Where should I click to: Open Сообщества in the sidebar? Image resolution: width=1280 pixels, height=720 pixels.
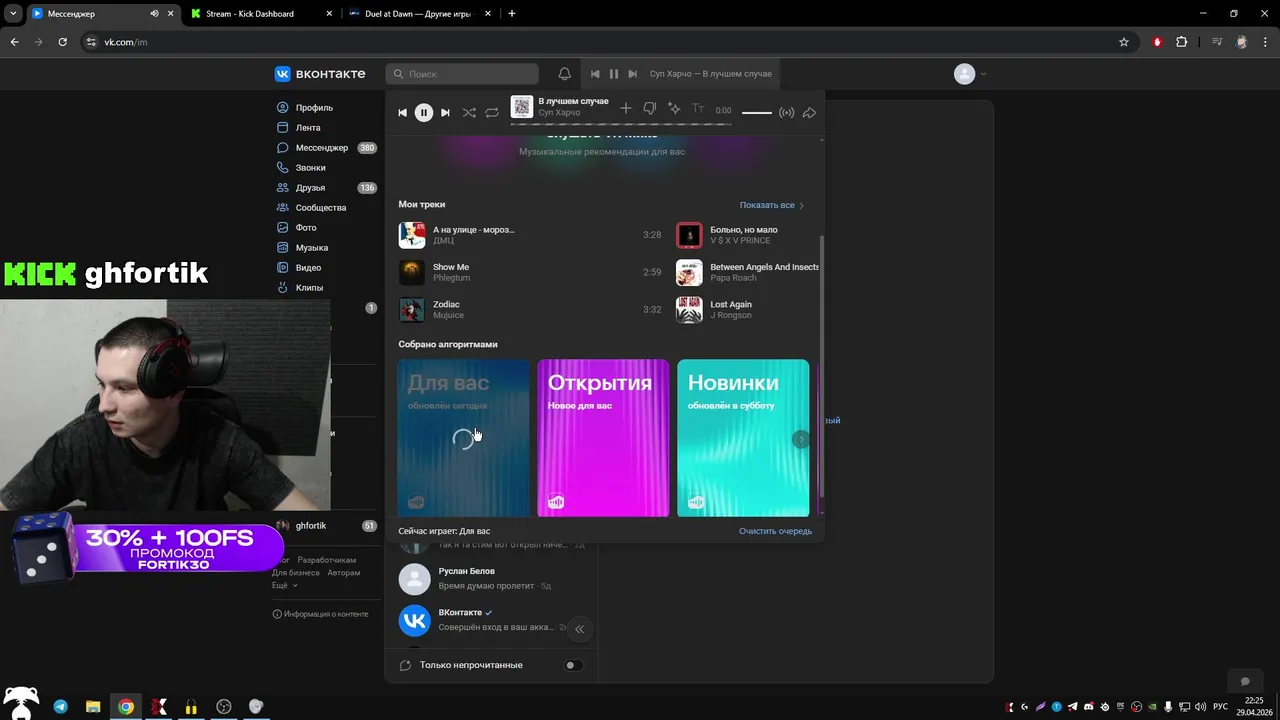pos(321,207)
